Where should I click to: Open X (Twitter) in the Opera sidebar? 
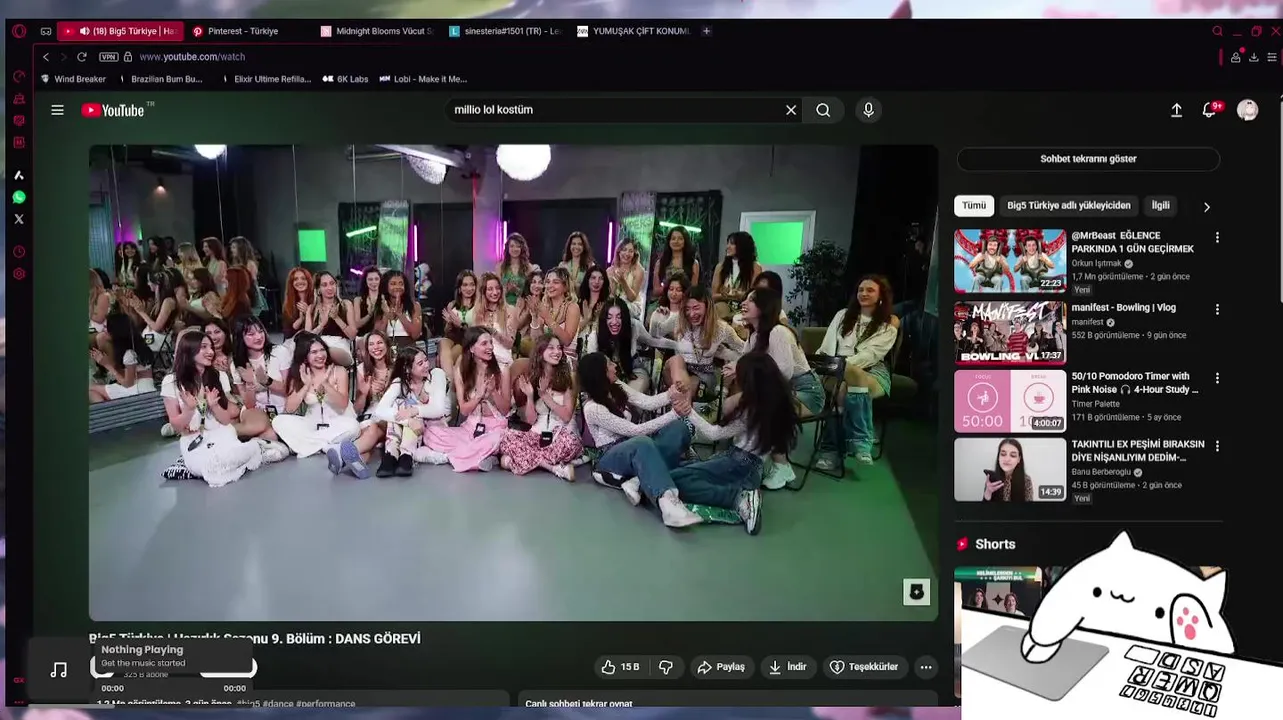tap(18, 219)
